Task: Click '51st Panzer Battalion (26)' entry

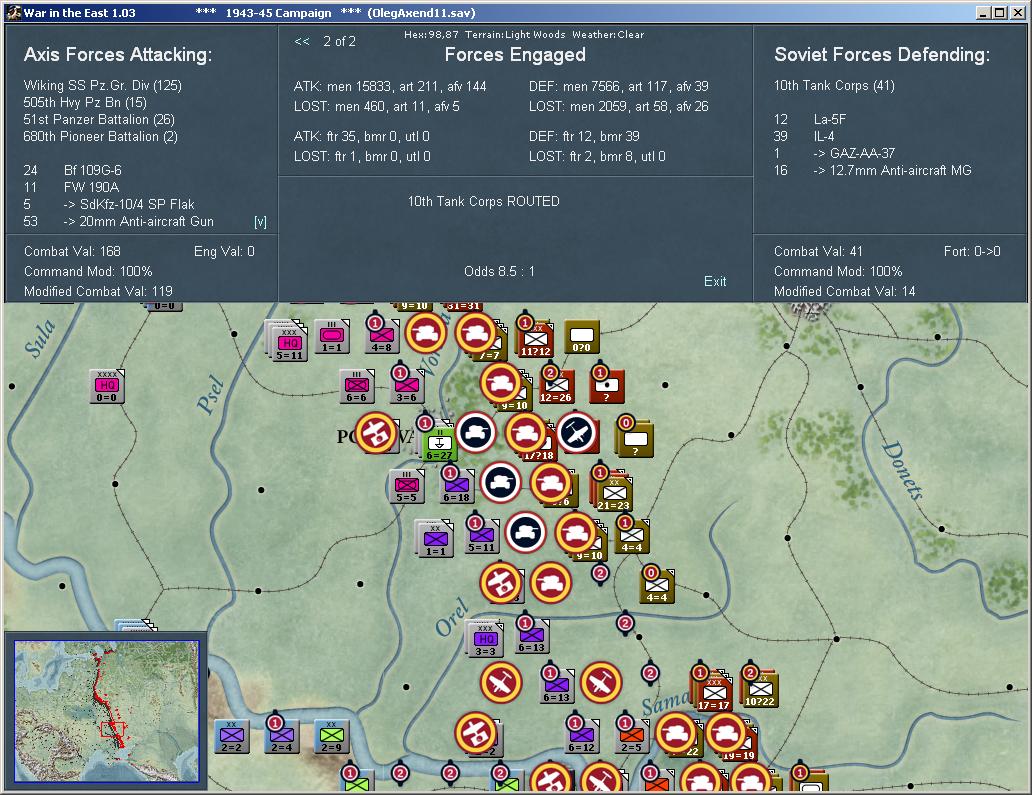Action: pos(99,120)
